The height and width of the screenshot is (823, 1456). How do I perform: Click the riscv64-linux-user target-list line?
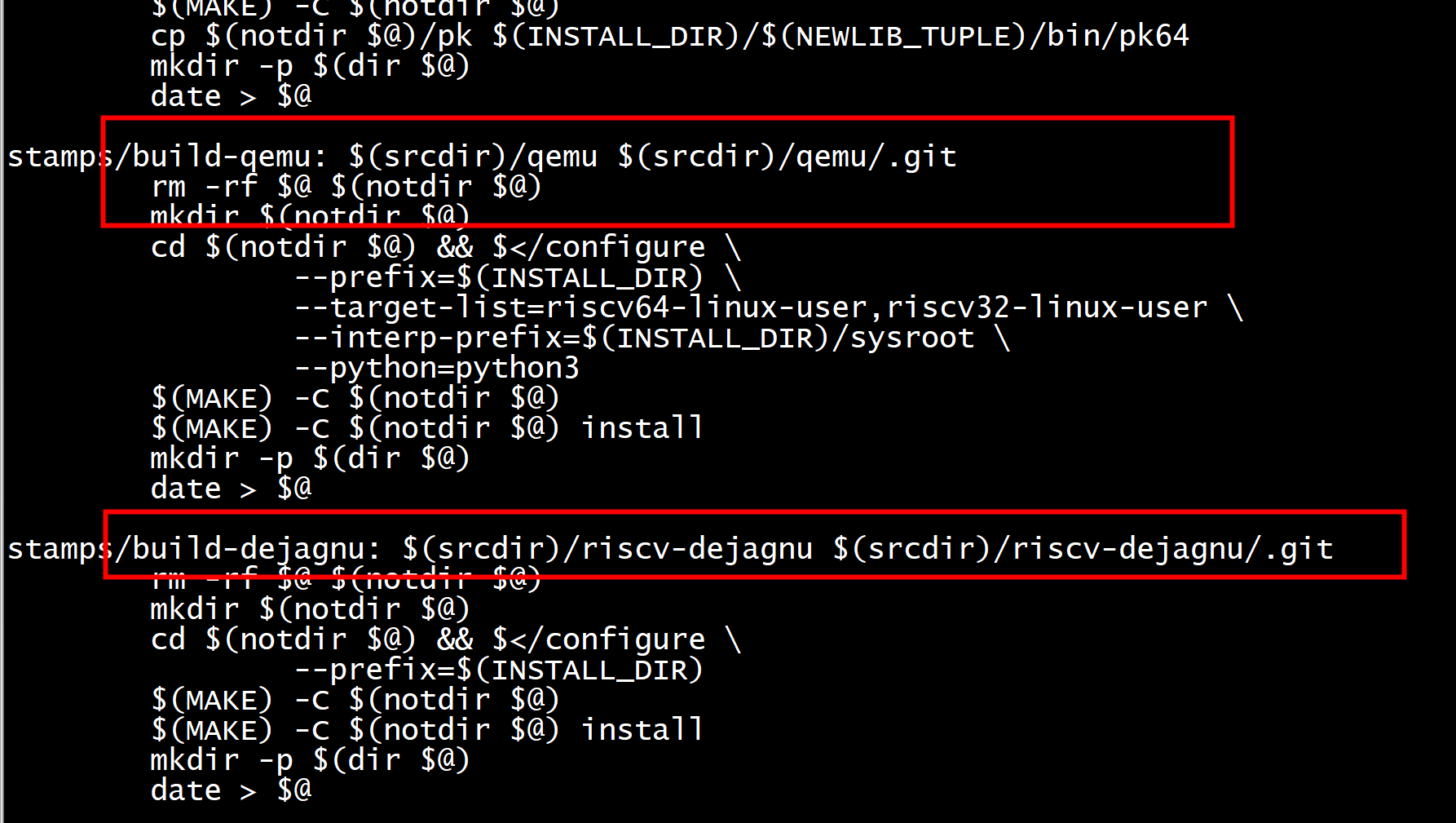[769, 308]
